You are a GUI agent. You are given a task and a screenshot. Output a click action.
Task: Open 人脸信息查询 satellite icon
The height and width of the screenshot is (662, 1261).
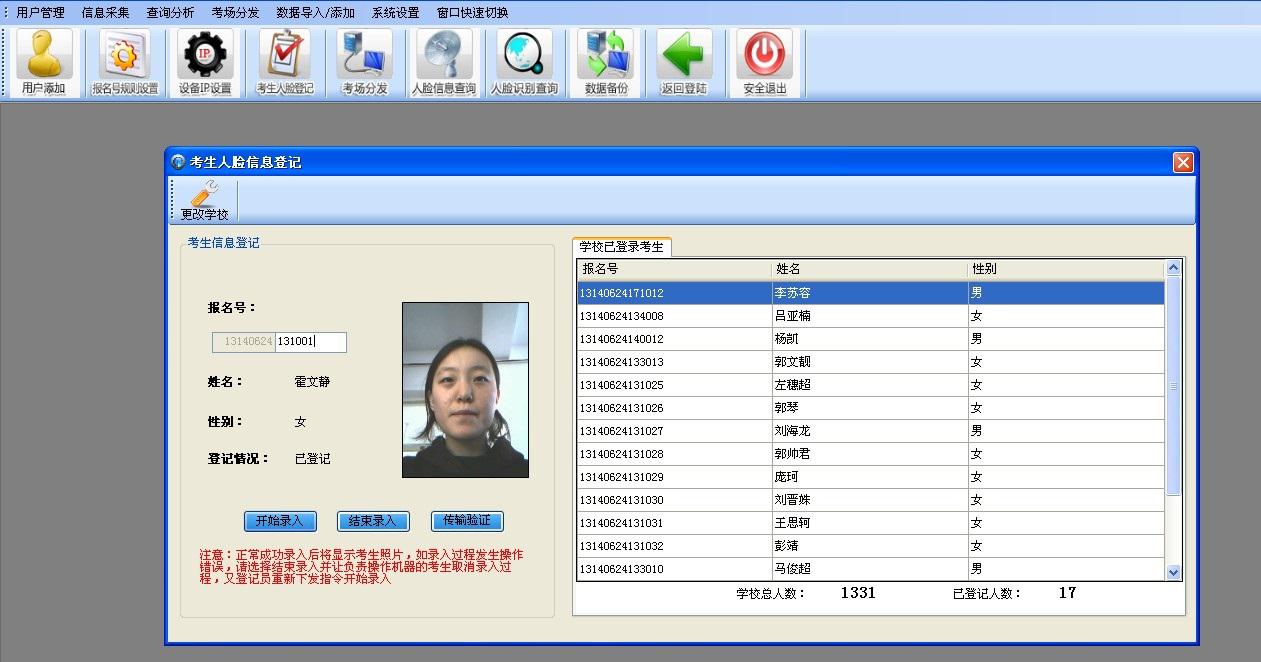(x=444, y=62)
